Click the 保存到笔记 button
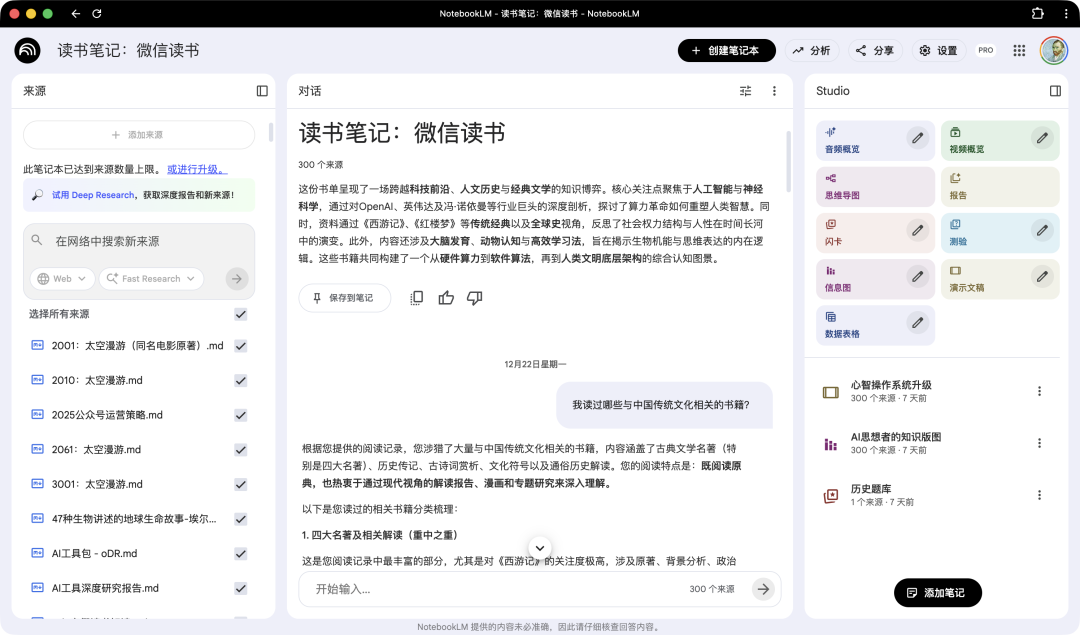 pyautogui.click(x=344, y=298)
